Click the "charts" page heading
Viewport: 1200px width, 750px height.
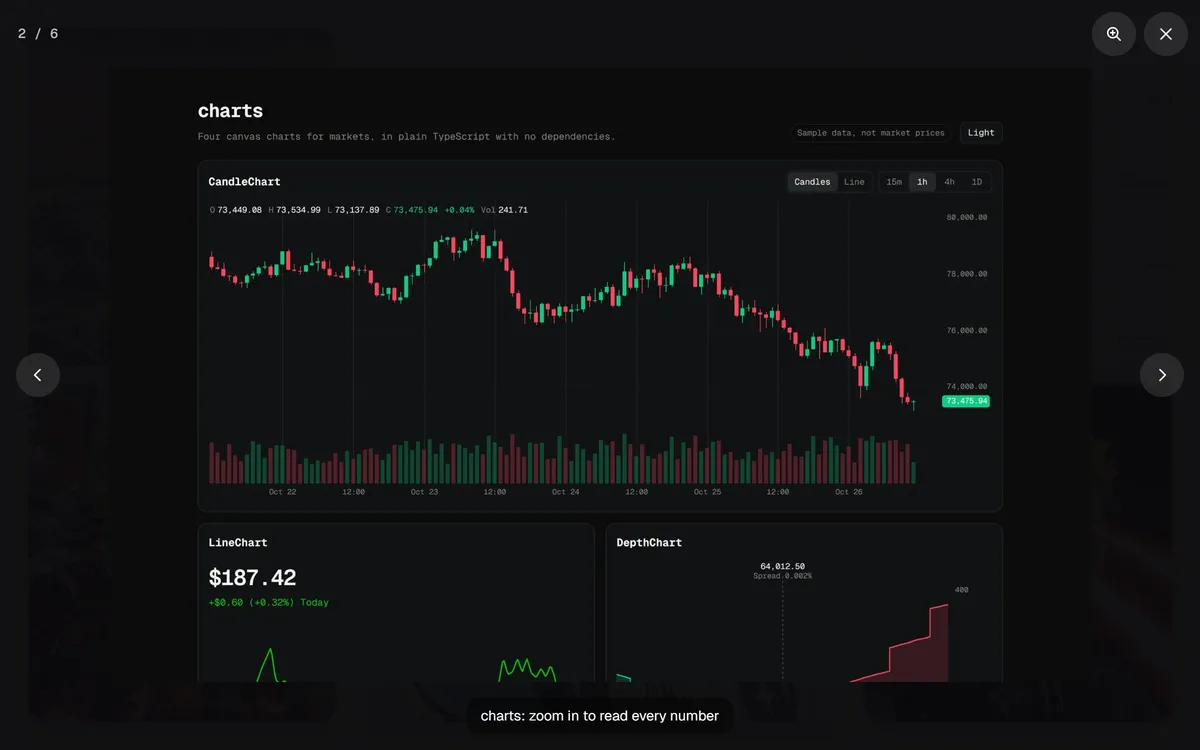coord(230,111)
